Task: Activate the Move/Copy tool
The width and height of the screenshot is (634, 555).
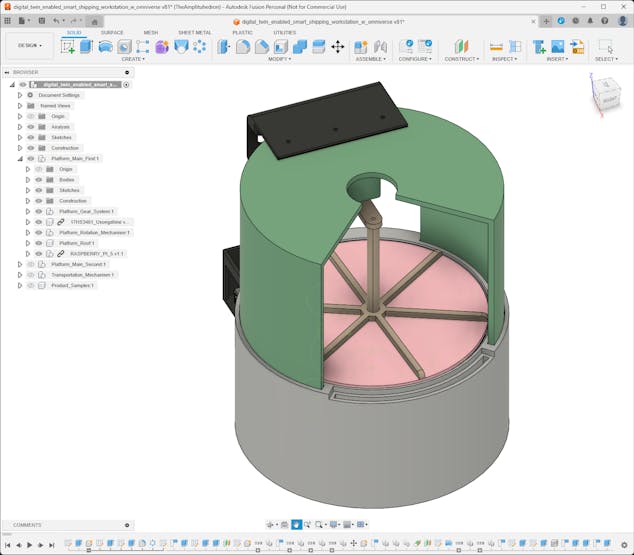Action: (x=337, y=46)
